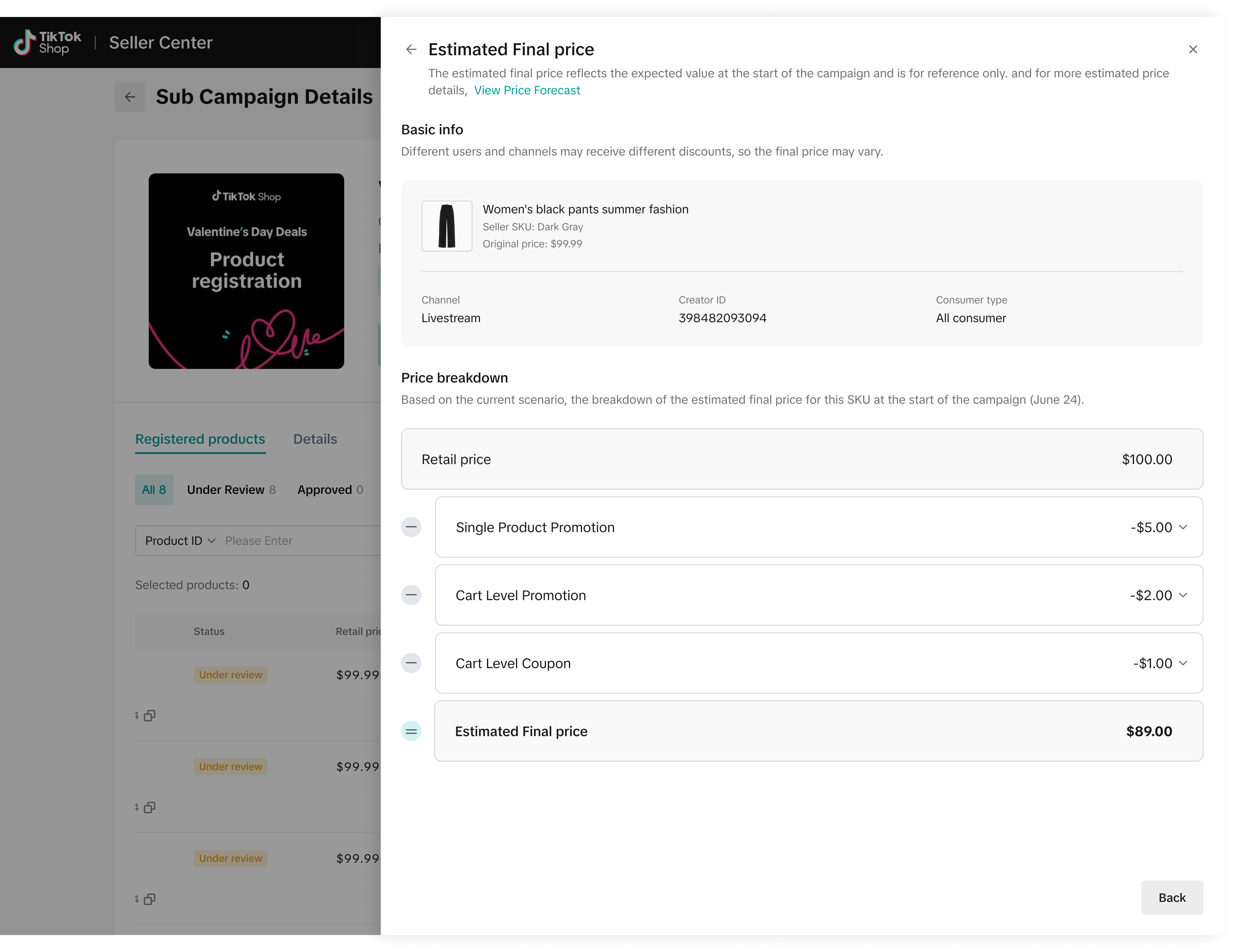This screenshot has height=952, width=1234.
Task: Click equals icon beside Estimated Final price
Action: (x=411, y=731)
